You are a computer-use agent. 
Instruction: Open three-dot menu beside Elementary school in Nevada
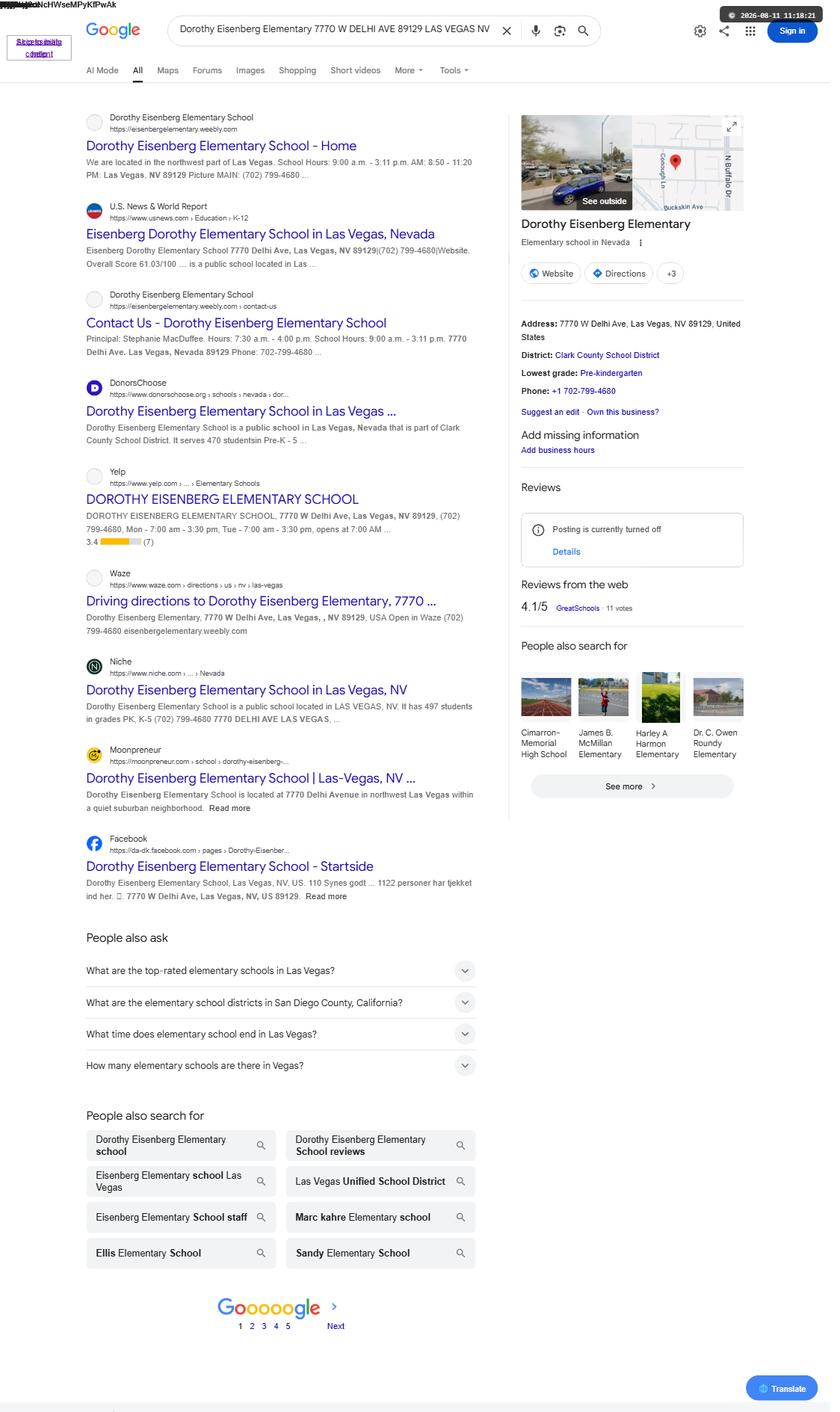640,243
